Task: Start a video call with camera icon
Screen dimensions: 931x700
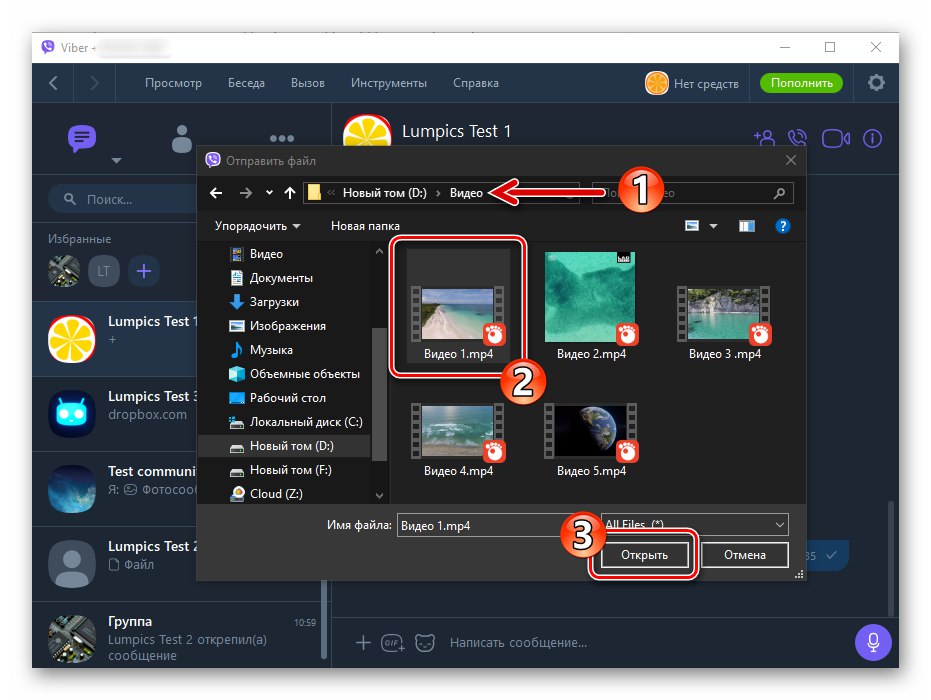Action: tap(835, 139)
